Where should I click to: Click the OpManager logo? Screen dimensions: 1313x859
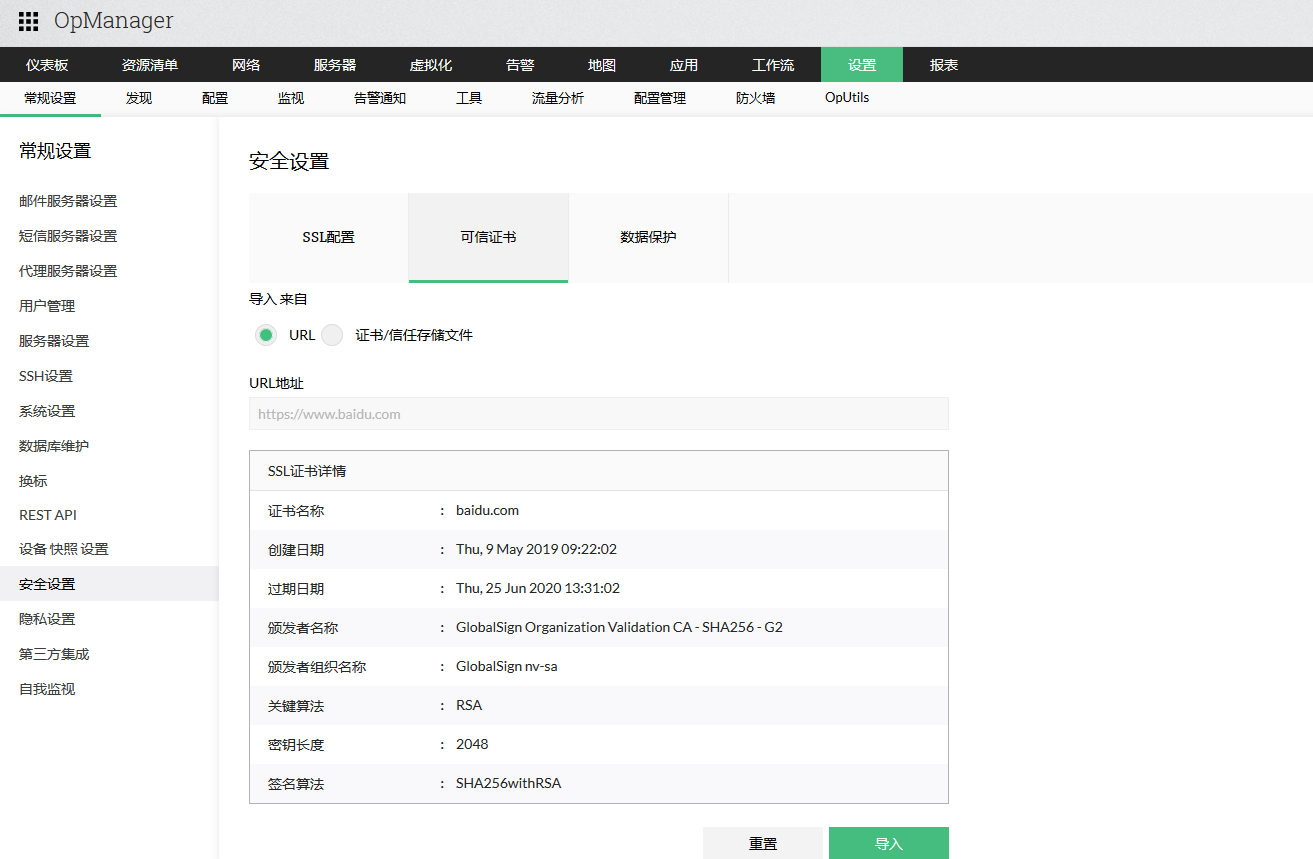(x=112, y=21)
